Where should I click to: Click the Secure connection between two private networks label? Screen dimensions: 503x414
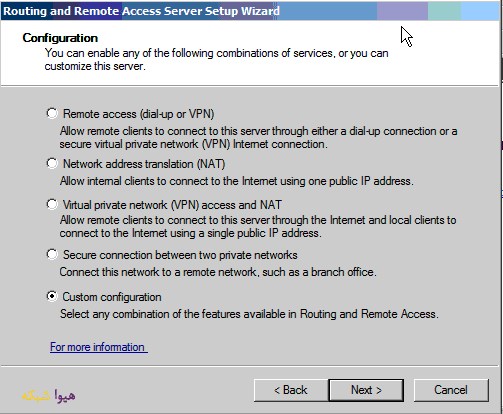click(x=180, y=255)
